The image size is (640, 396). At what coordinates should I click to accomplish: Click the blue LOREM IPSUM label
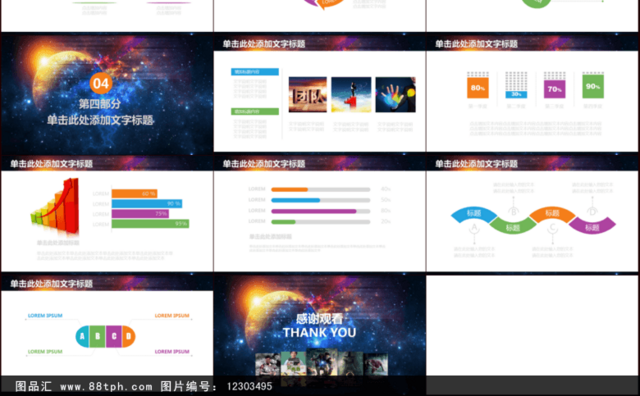click(x=45, y=316)
